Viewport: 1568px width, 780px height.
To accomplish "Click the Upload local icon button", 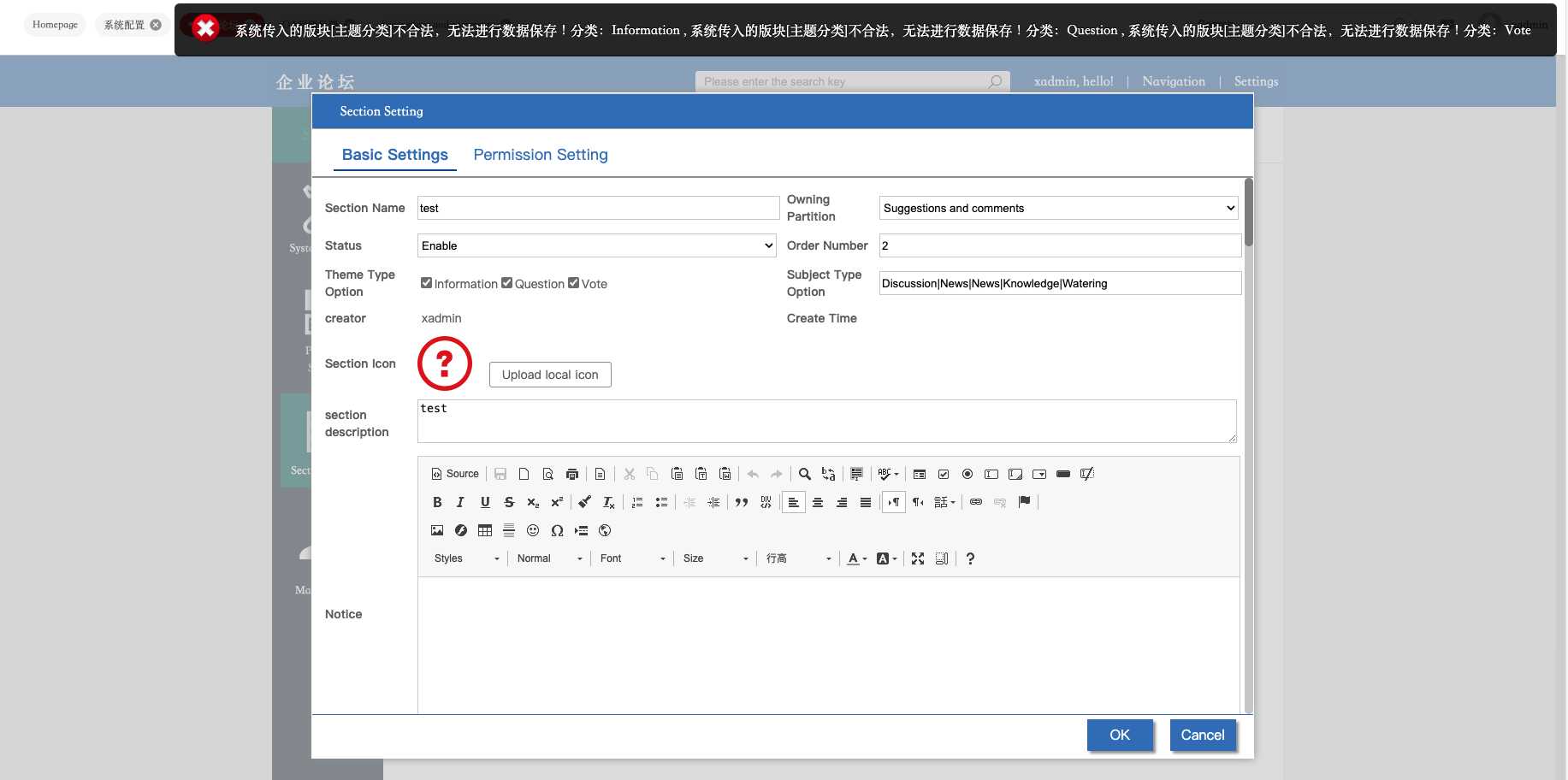I will [550, 375].
